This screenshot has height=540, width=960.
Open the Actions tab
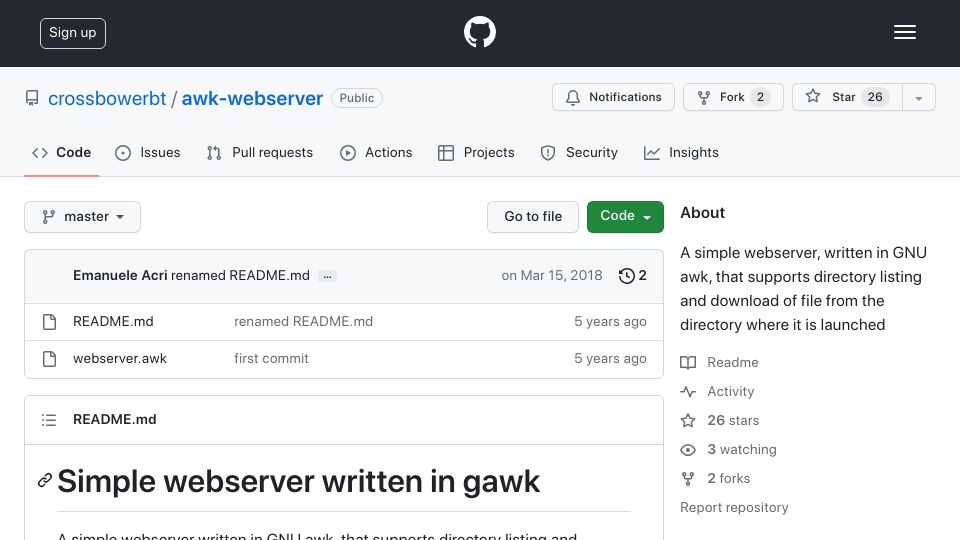click(x=376, y=152)
